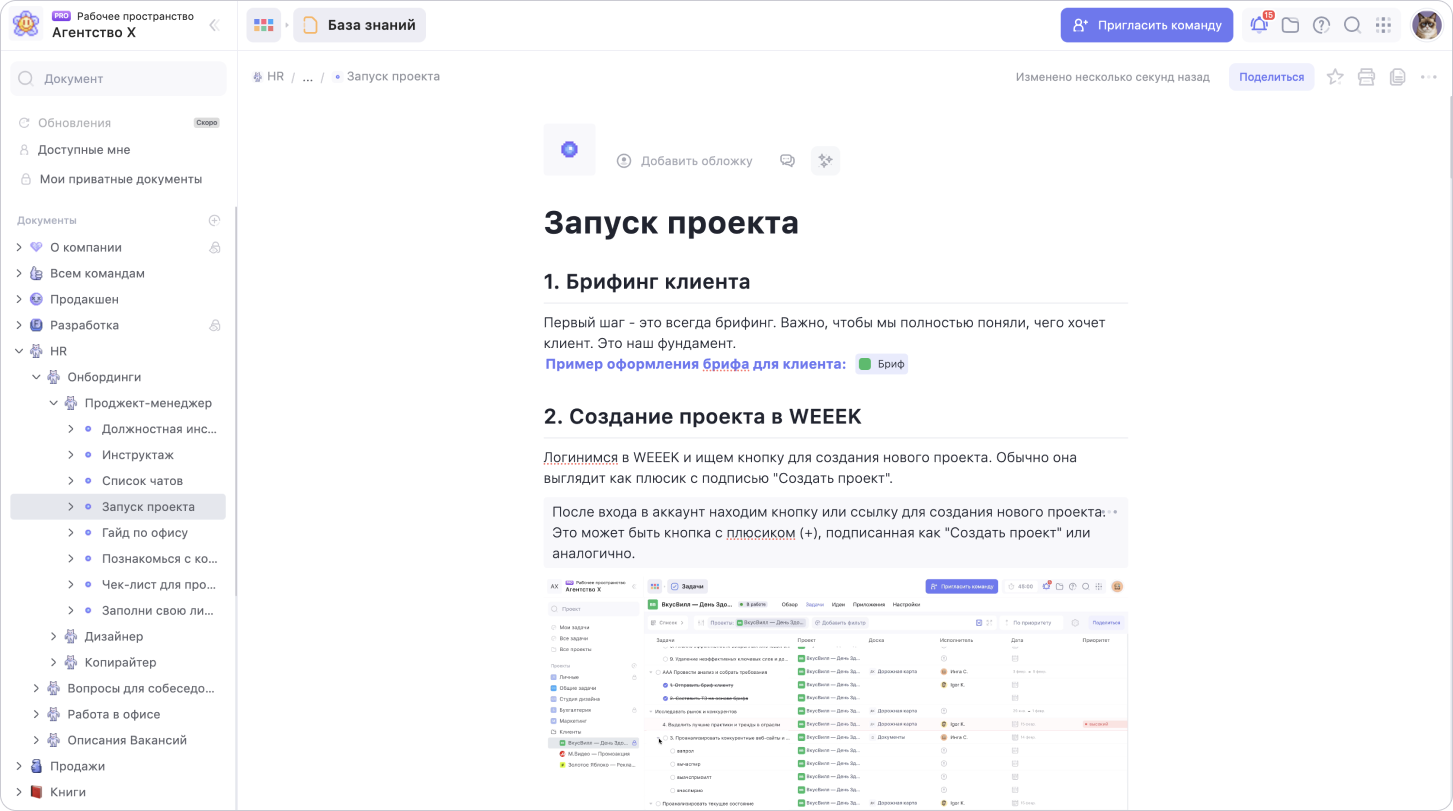Collapse the Проджект-менеджер folder
This screenshot has height=811, width=1453.
(x=53, y=403)
